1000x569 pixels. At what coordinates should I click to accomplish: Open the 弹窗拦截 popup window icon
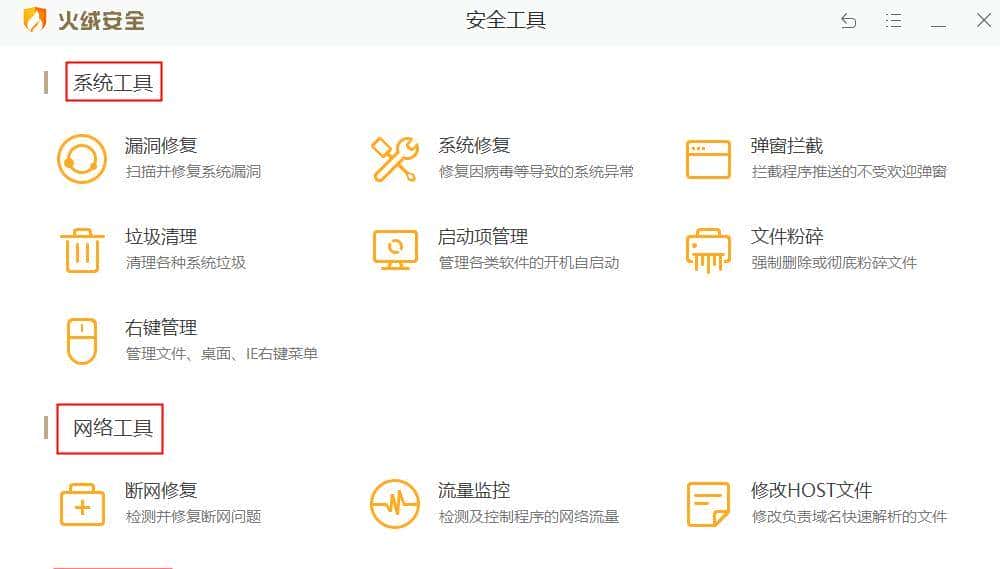(x=708, y=159)
